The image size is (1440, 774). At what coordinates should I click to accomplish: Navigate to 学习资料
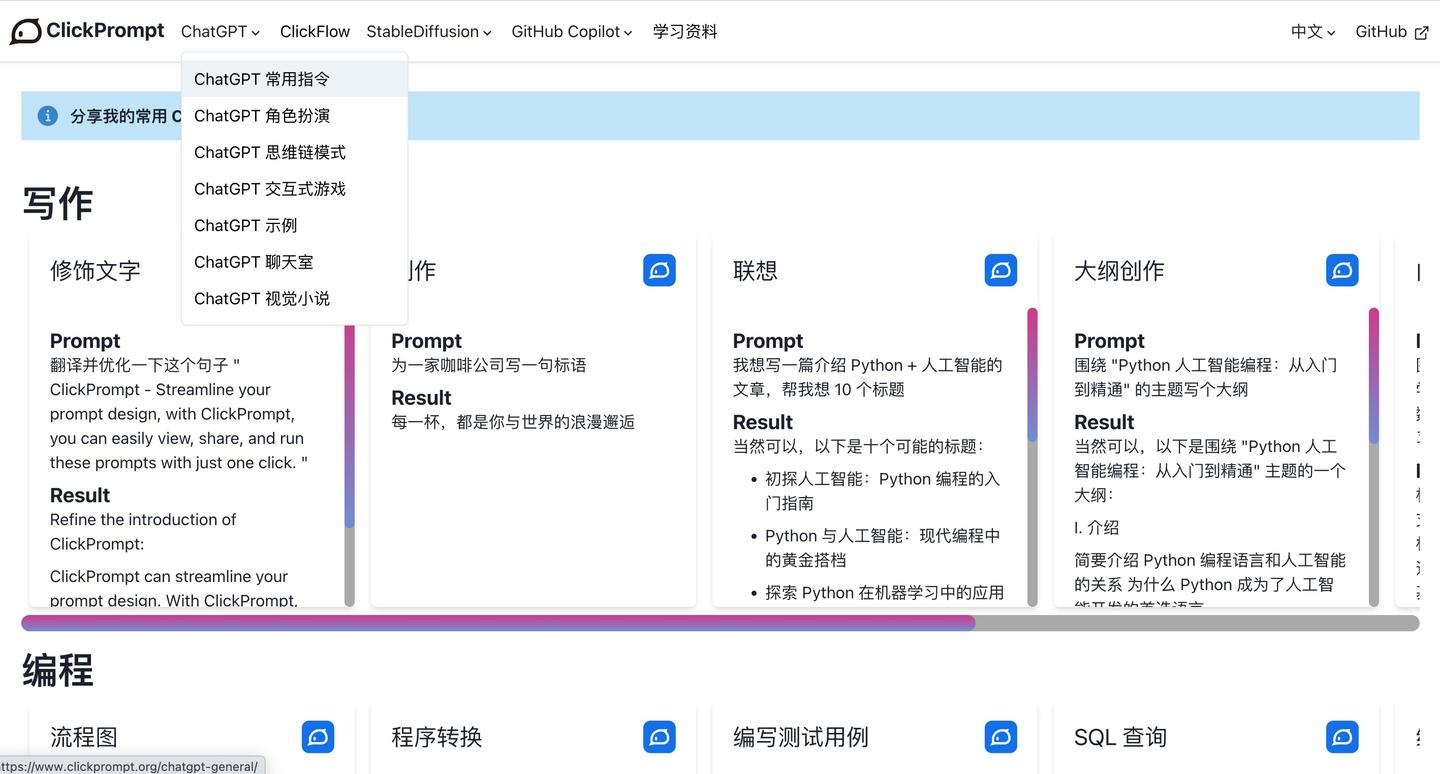click(684, 31)
